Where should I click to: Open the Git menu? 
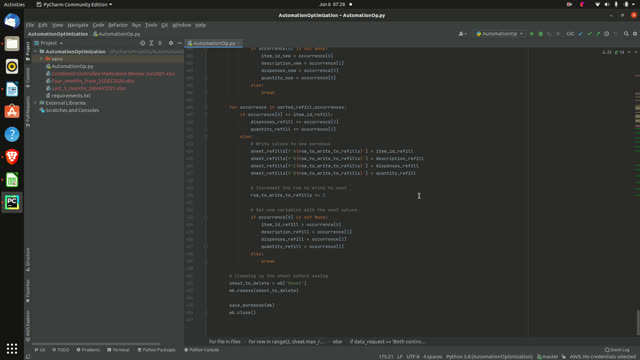point(164,25)
